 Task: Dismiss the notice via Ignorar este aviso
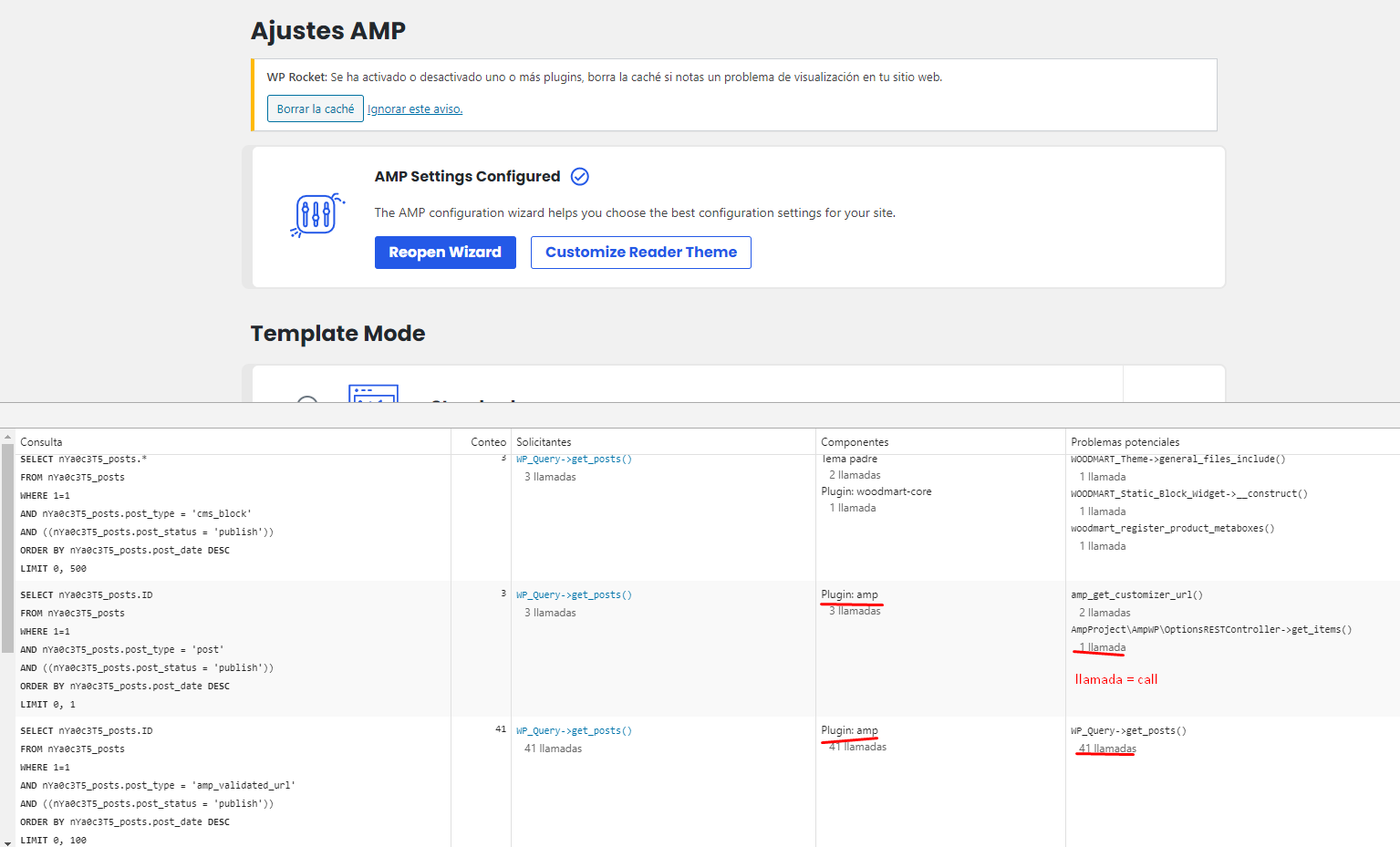pos(415,109)
